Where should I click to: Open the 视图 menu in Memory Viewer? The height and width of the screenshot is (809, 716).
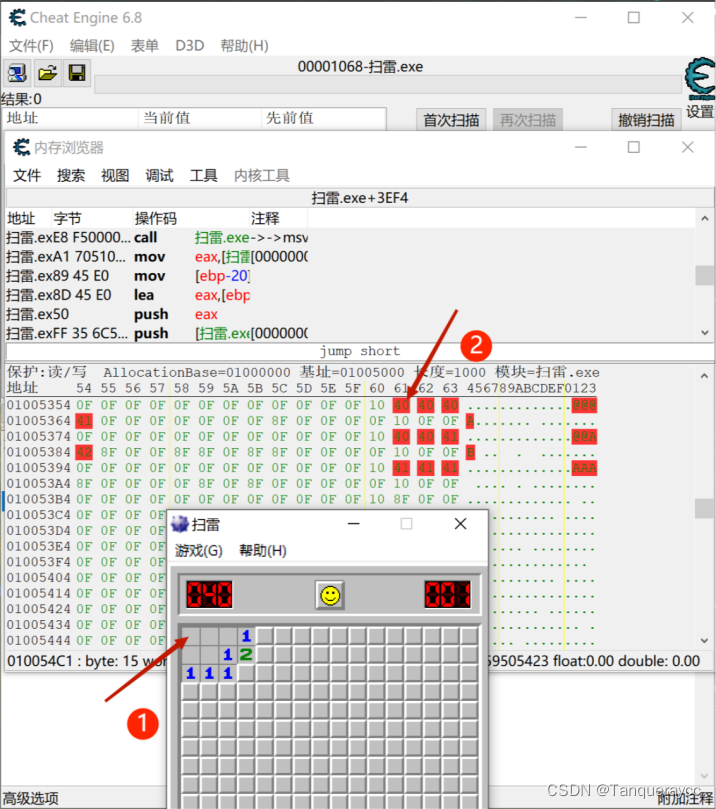coord(115,175)
